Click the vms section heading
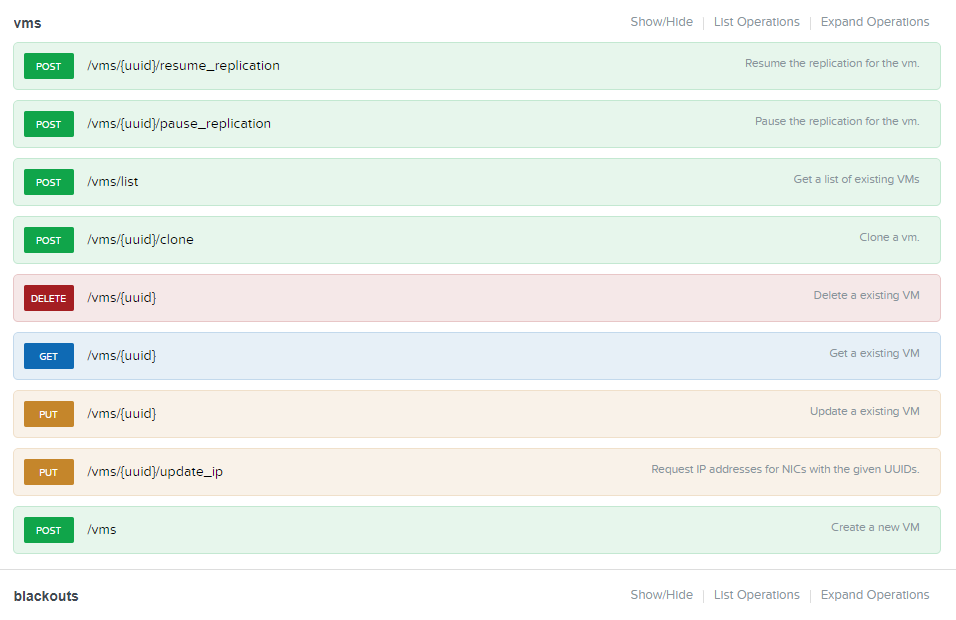 point(27,23)
